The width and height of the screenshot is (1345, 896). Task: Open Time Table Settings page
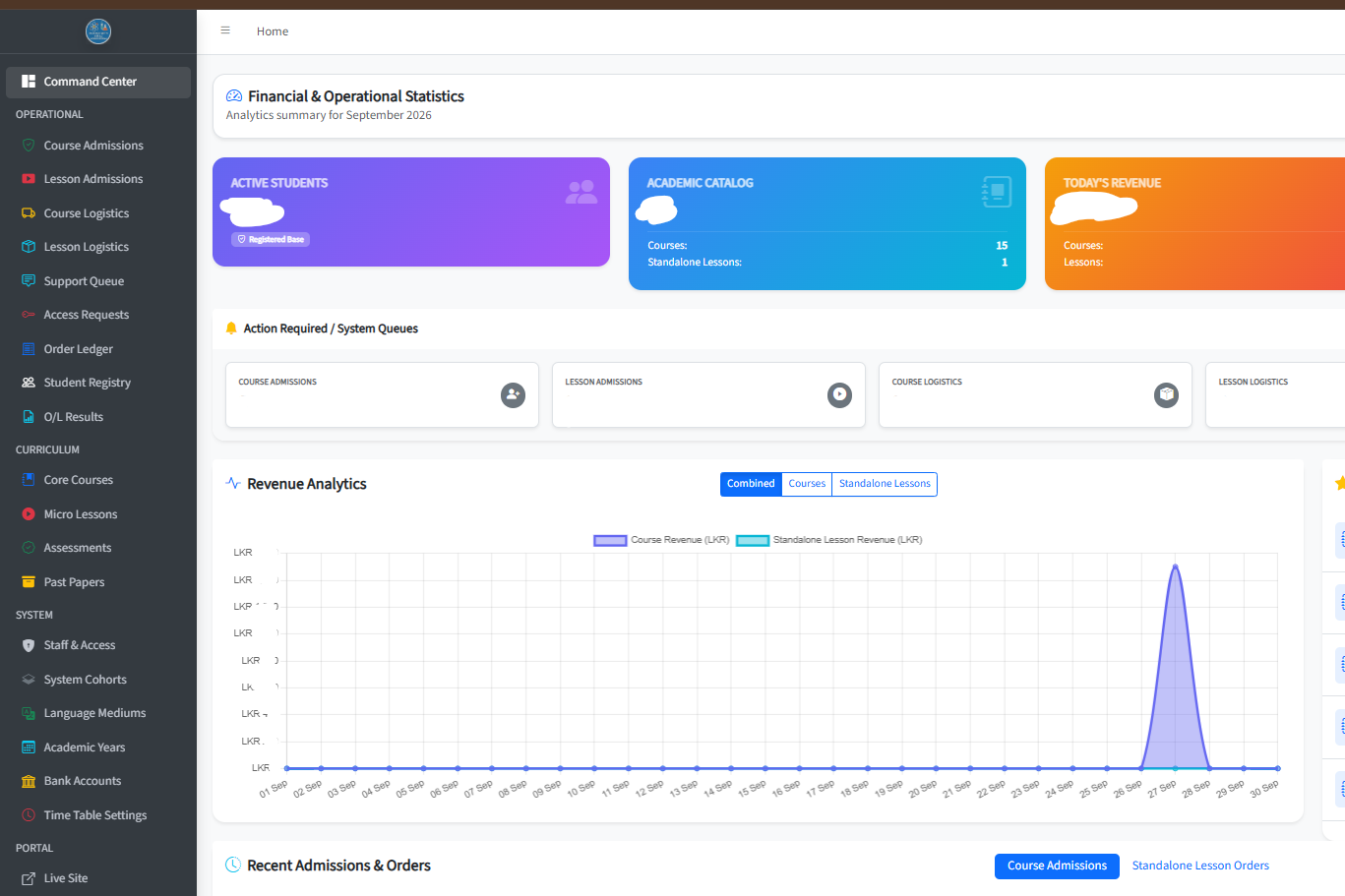pyautogui.click(x=98, y=815)
